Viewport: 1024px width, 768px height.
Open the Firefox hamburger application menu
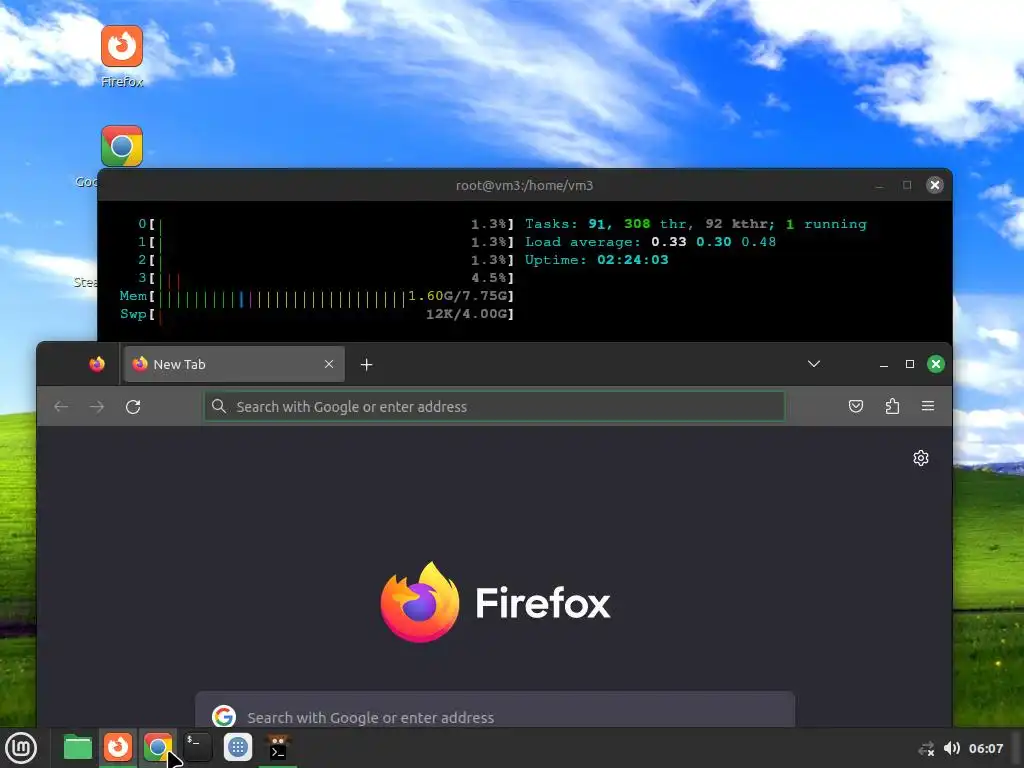[x=928, y=406]
